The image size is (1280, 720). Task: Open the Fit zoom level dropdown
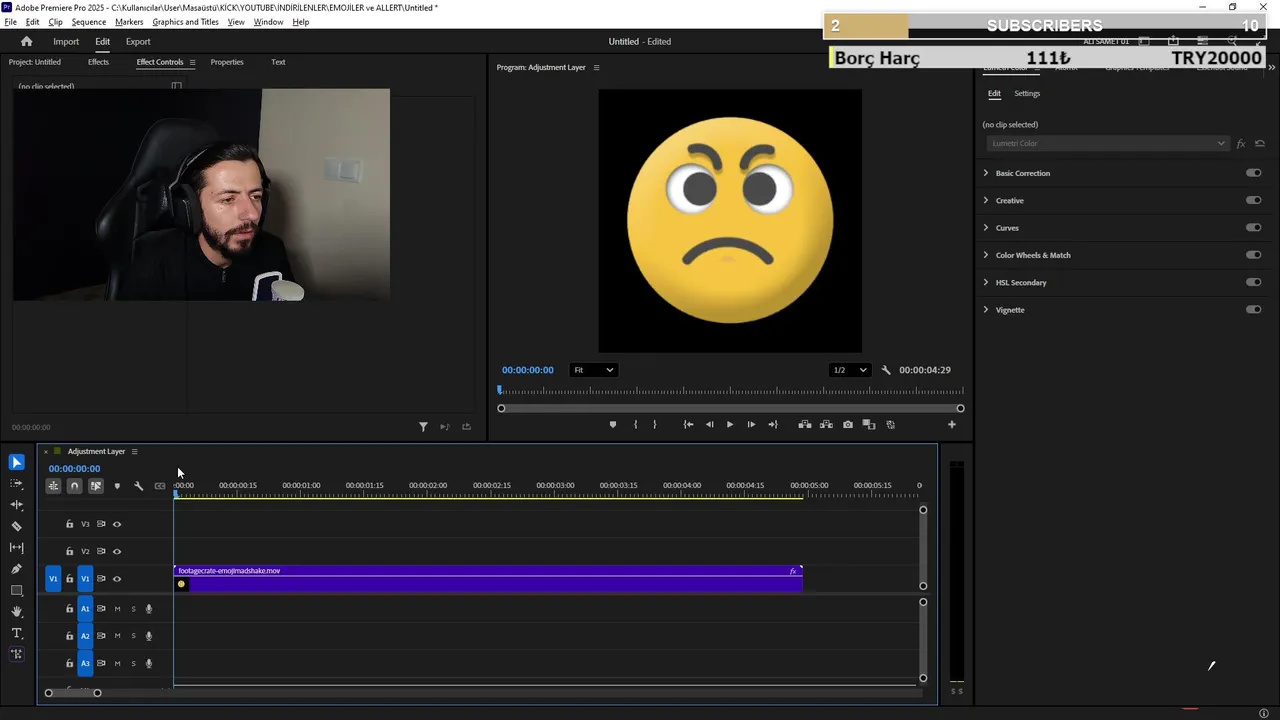pyautogui.click(x=593, y=370)
